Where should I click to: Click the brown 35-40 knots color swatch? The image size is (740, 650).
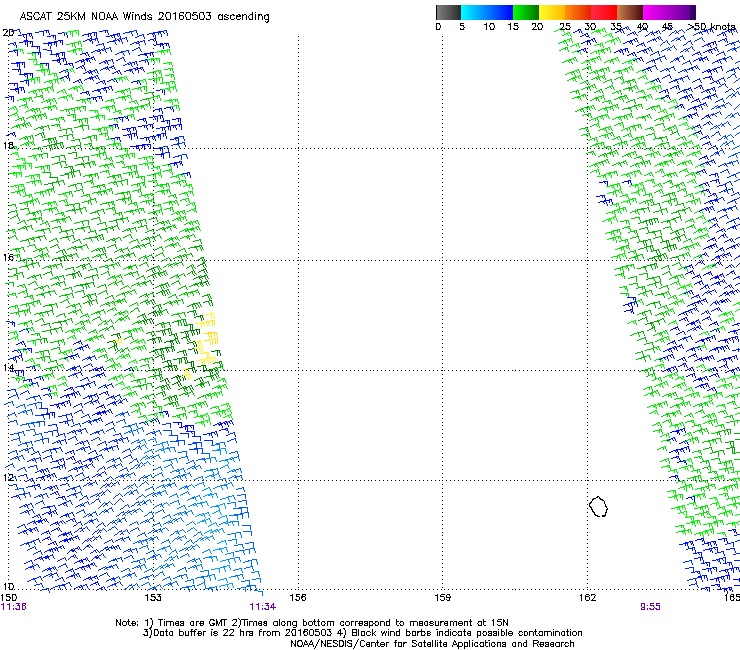click(630, 12)
